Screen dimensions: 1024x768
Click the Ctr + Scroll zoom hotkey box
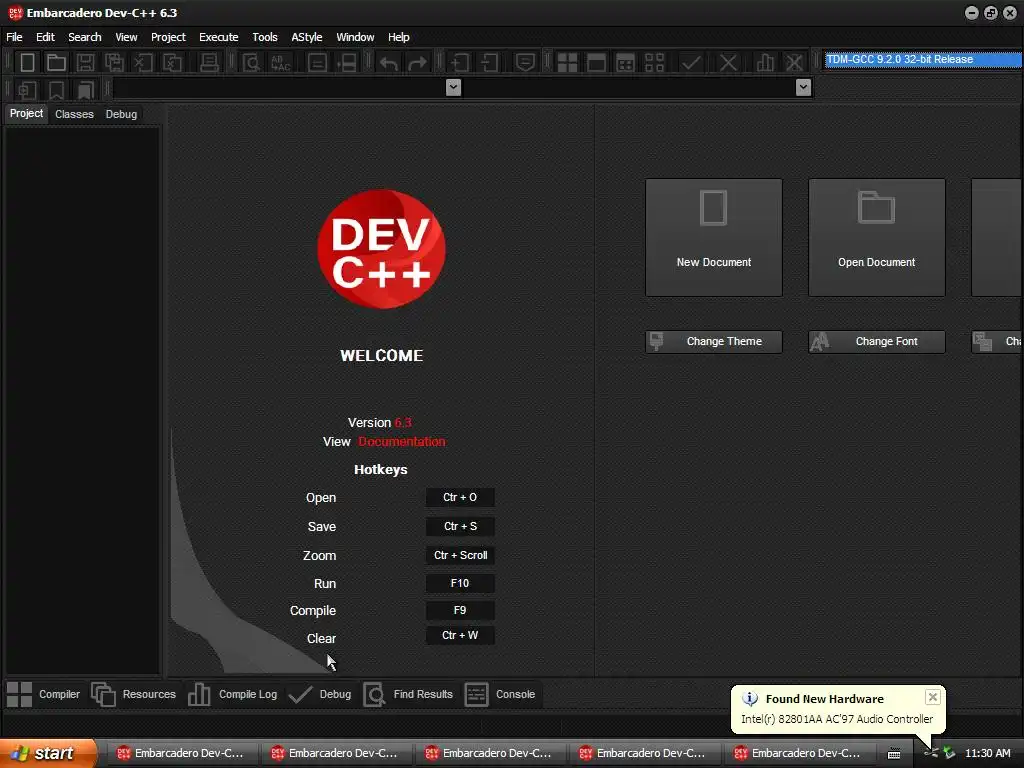click(460, 555)
